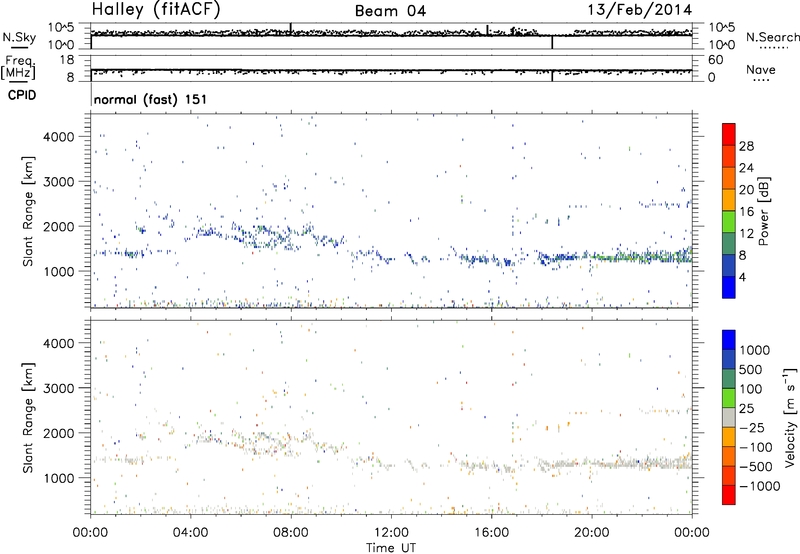Click the 'Freq. [MHz]' axis label
The width and height of the screenshot is (800, 554).
18,68
